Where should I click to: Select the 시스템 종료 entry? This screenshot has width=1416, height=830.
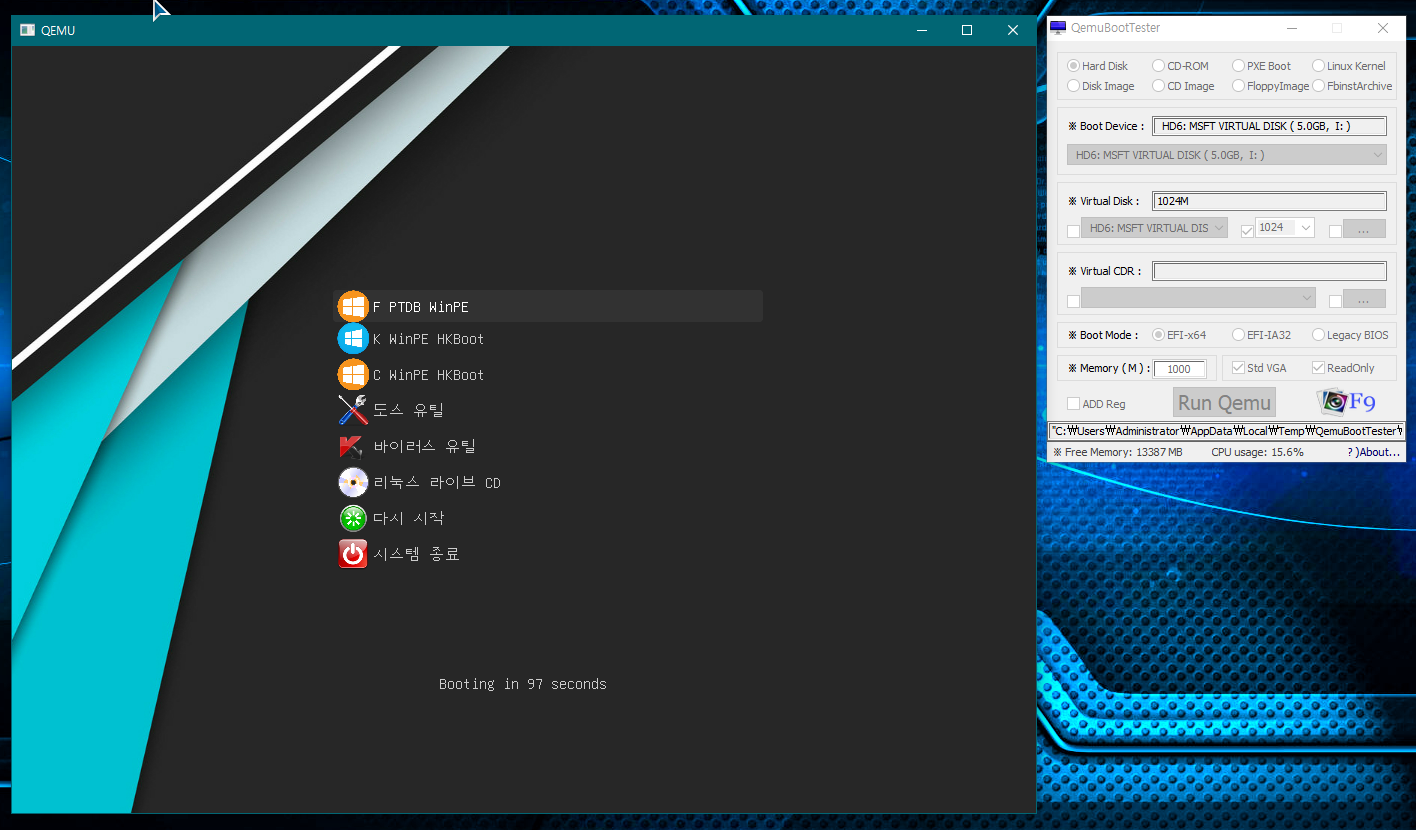[416, 554]
